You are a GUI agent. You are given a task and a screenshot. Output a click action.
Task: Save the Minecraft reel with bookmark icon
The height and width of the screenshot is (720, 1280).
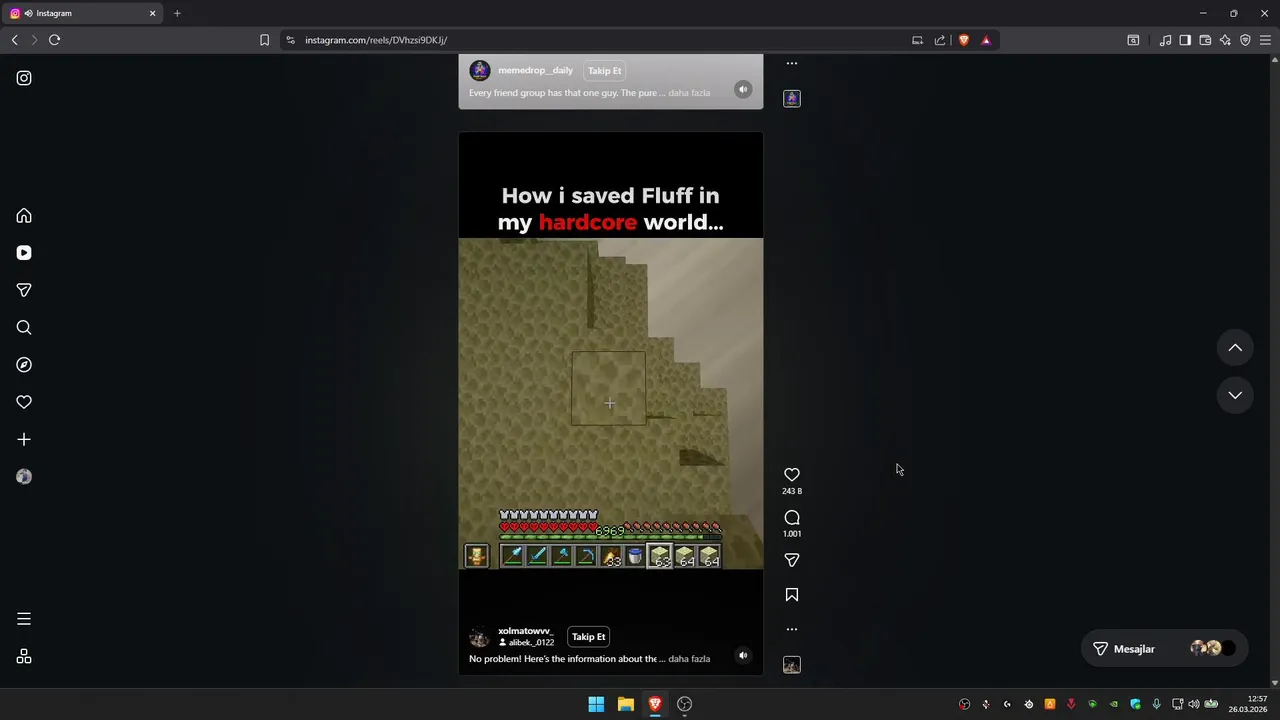(792, 595)
